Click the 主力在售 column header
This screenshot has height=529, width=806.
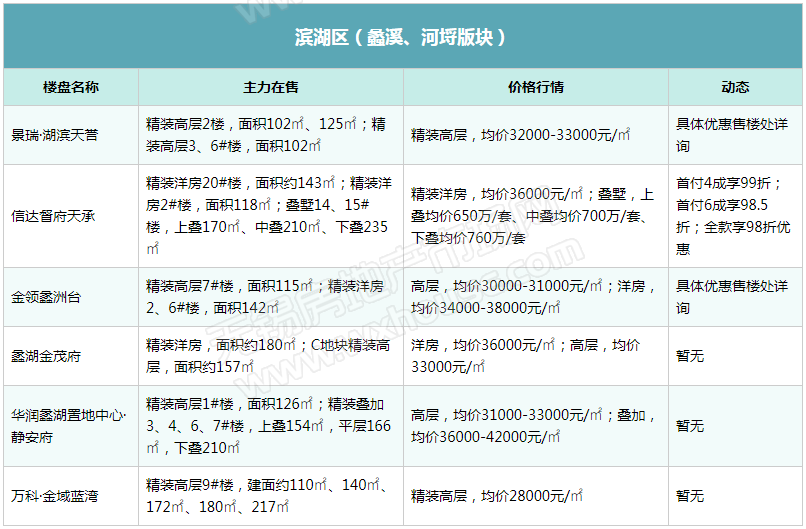(270, 87)
